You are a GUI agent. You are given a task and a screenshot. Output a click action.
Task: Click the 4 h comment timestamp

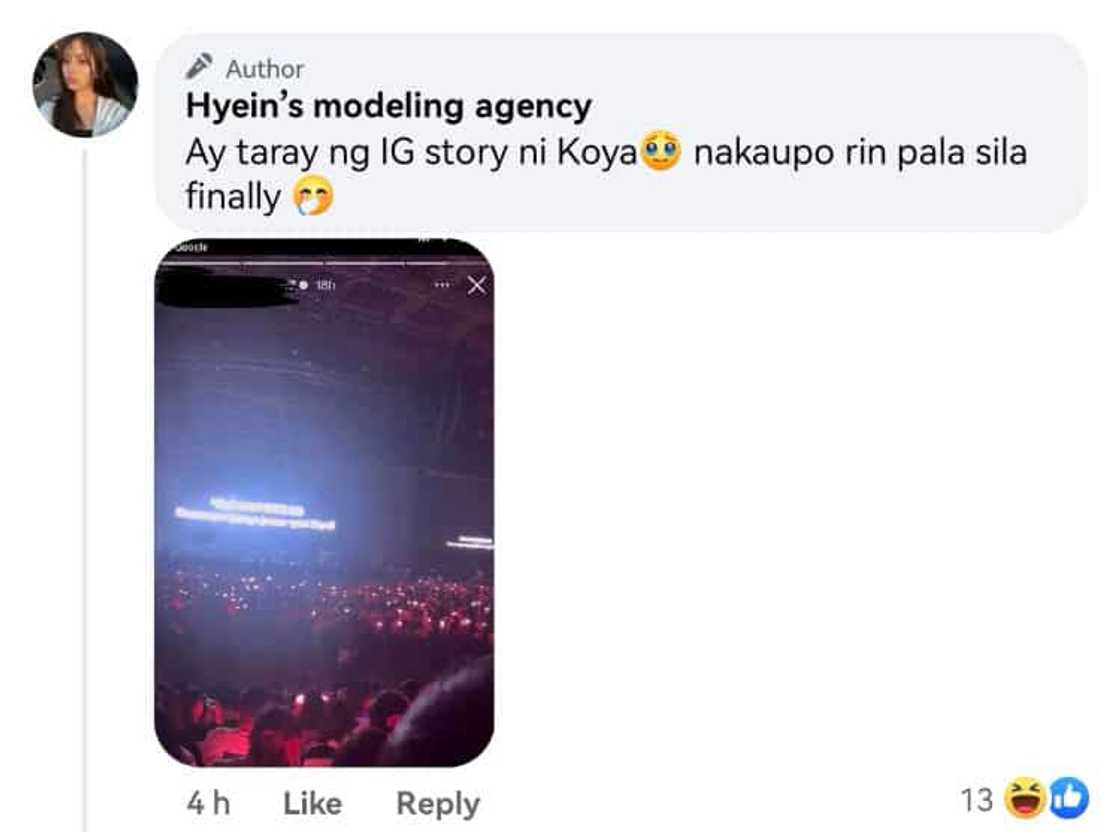tap(208, 803)
